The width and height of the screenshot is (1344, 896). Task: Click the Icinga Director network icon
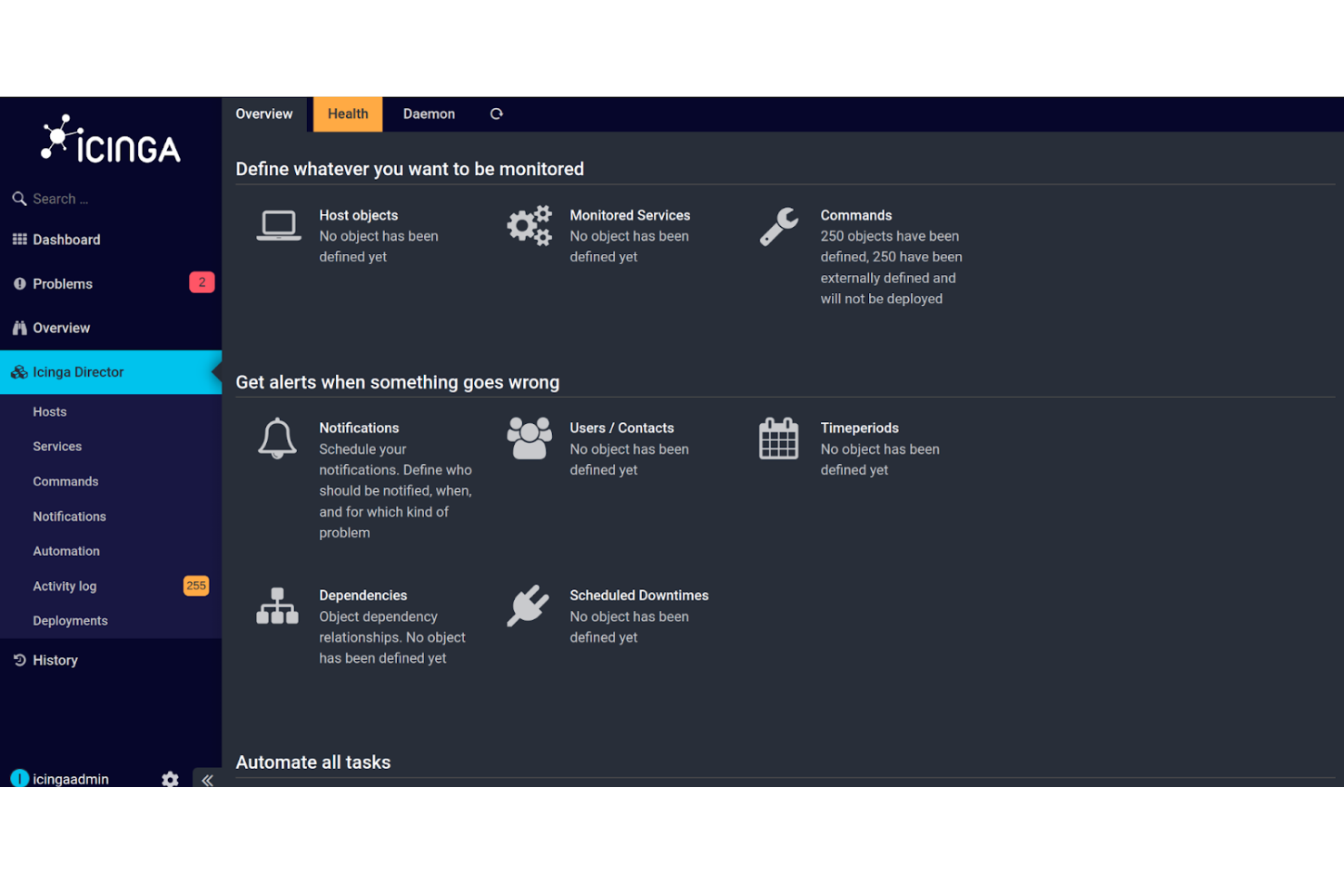[18, 372]
